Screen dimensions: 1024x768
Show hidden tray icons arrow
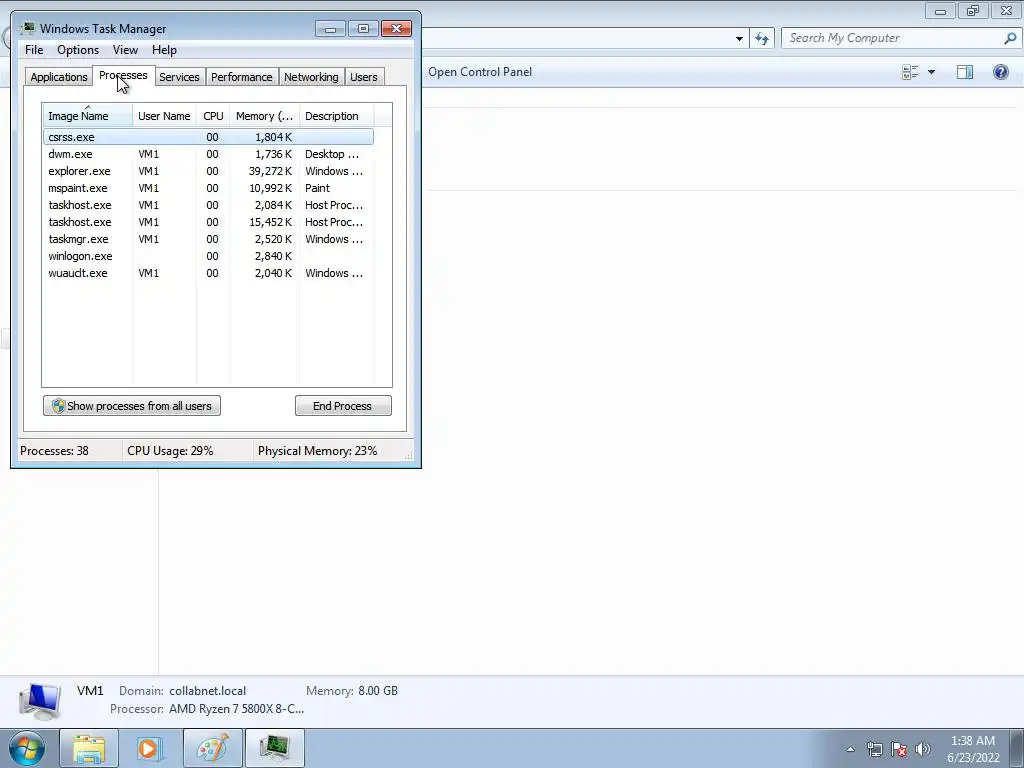(x=850, y=749)
